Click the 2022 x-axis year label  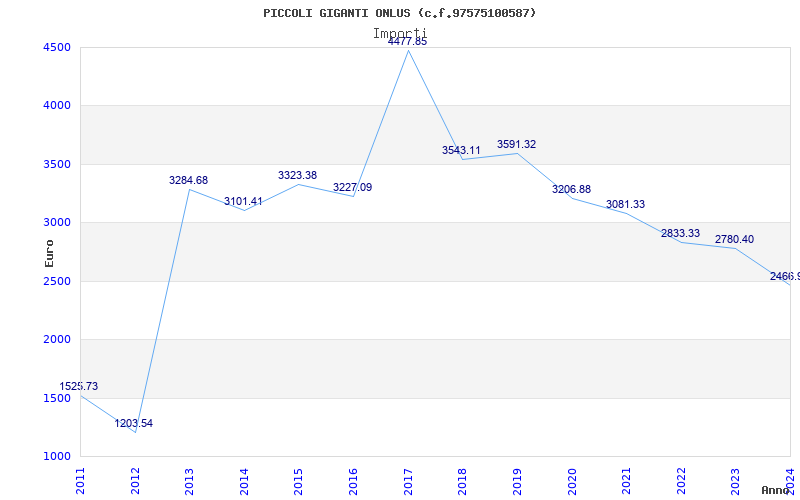[681, 481]
